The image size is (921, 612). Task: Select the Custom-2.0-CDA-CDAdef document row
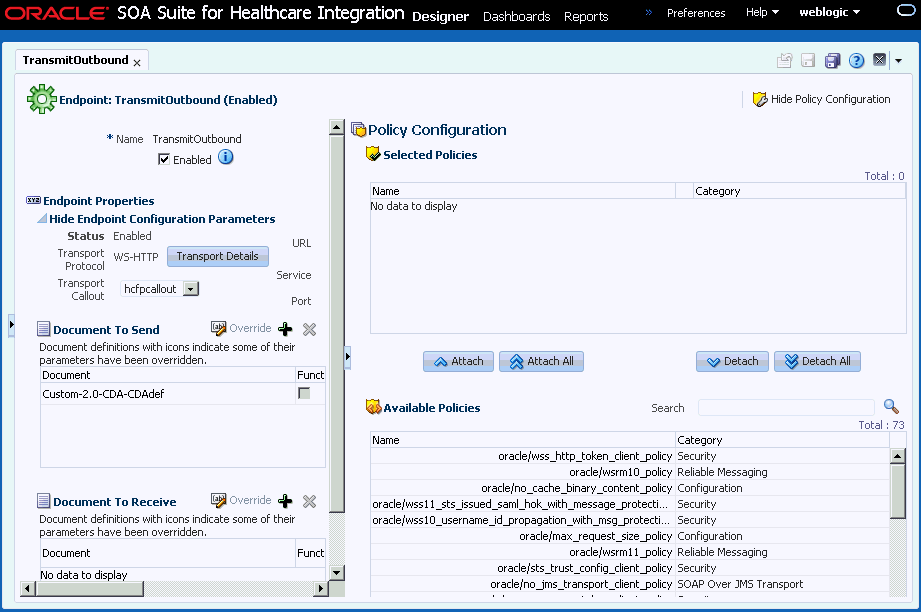[183, 394]
